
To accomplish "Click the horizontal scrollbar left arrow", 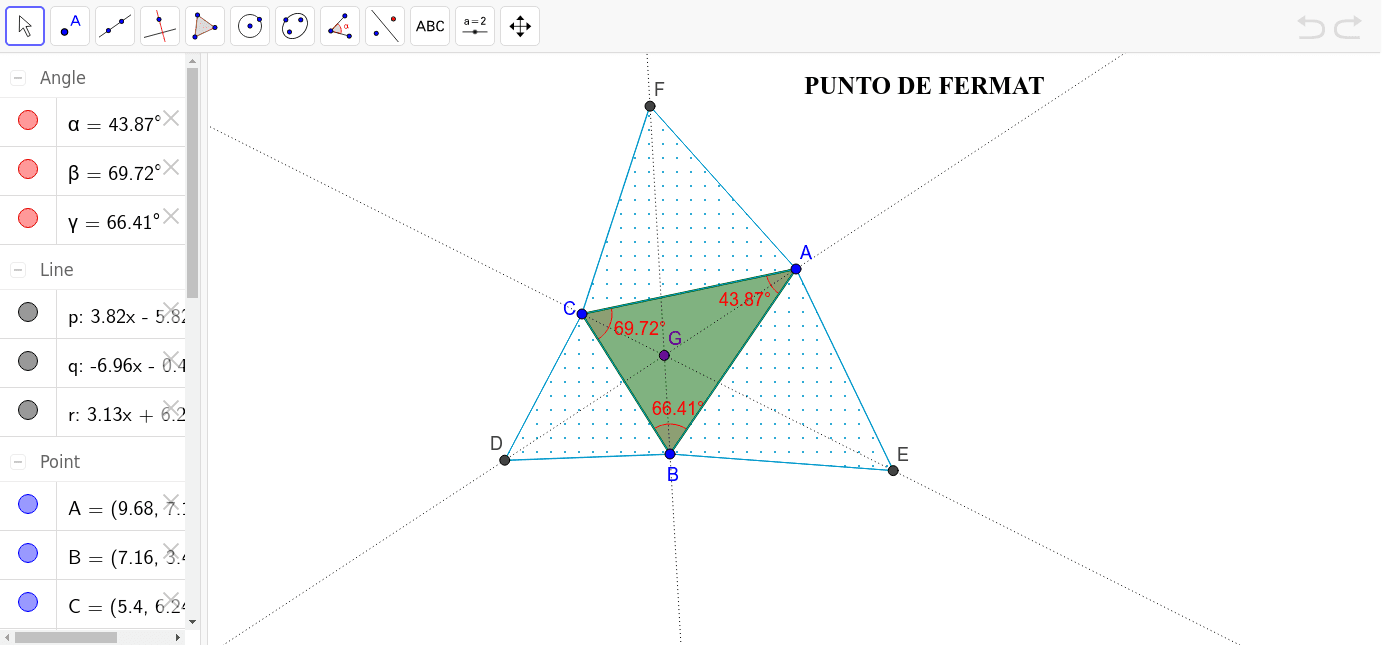I will (x=7, y=637).
